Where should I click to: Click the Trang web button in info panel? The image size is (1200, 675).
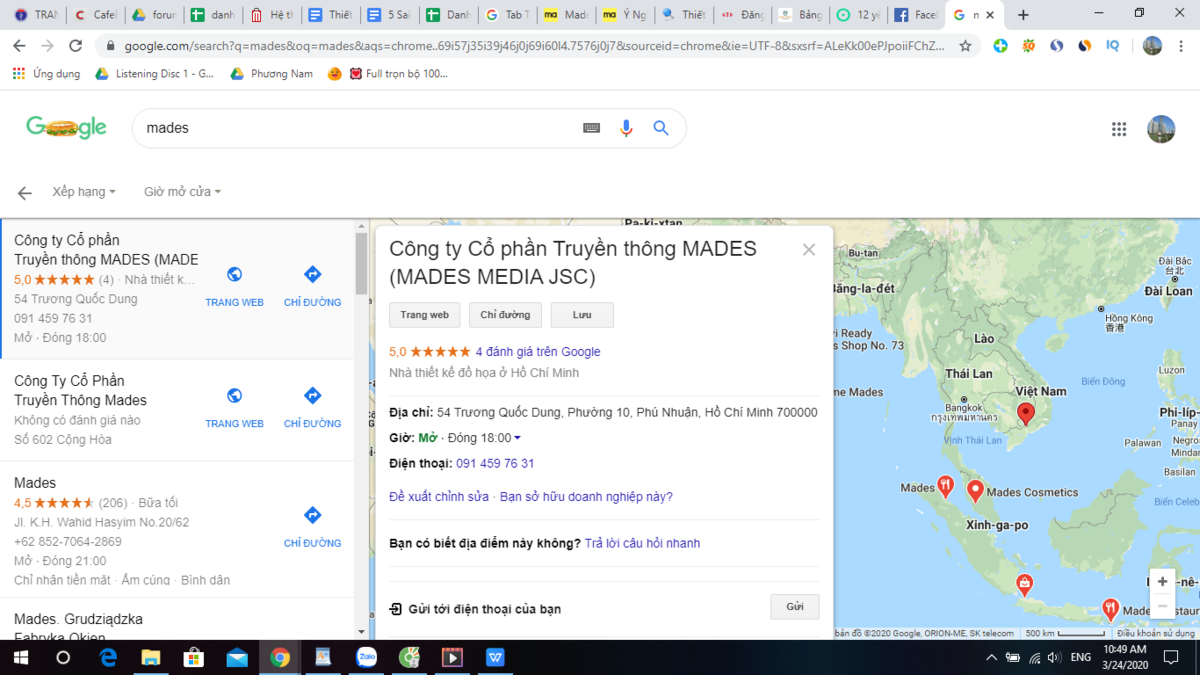(425, 315)
